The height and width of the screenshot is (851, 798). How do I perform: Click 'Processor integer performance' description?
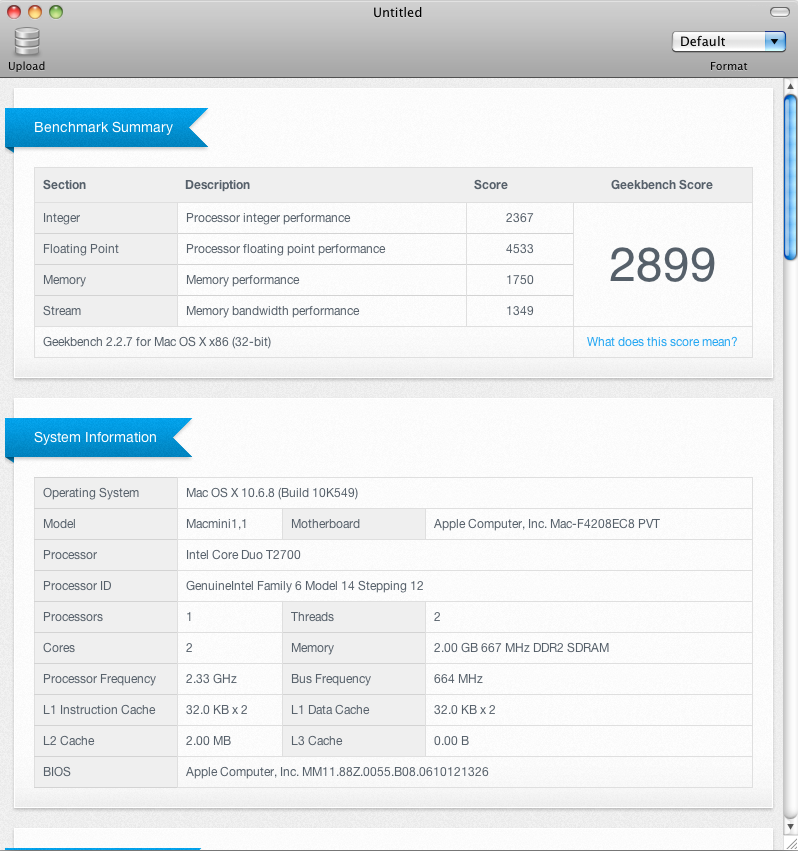point(268,218)
